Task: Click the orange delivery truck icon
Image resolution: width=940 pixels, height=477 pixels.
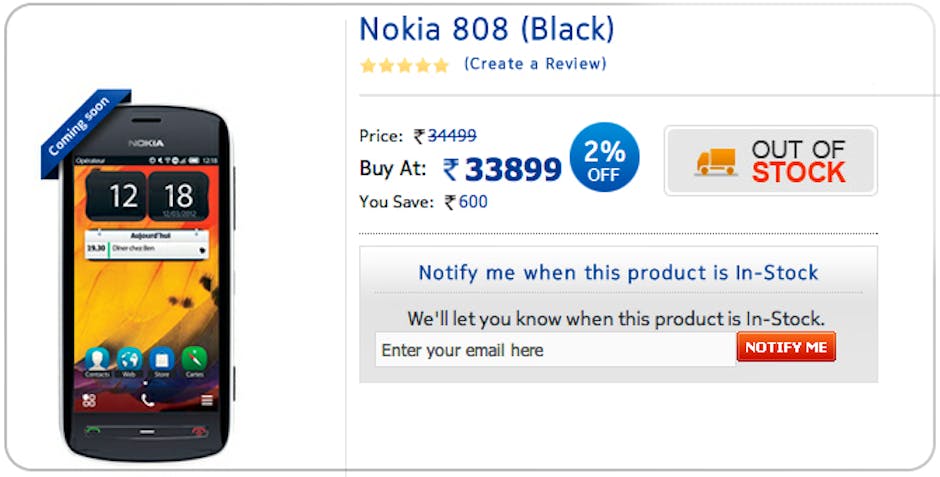Action: click(716, 161)
